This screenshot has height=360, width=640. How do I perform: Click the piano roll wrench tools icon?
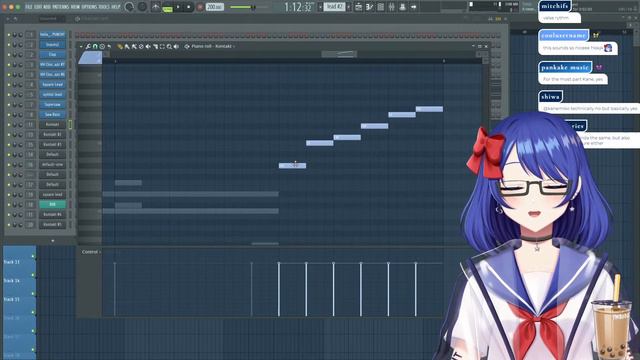88,47
